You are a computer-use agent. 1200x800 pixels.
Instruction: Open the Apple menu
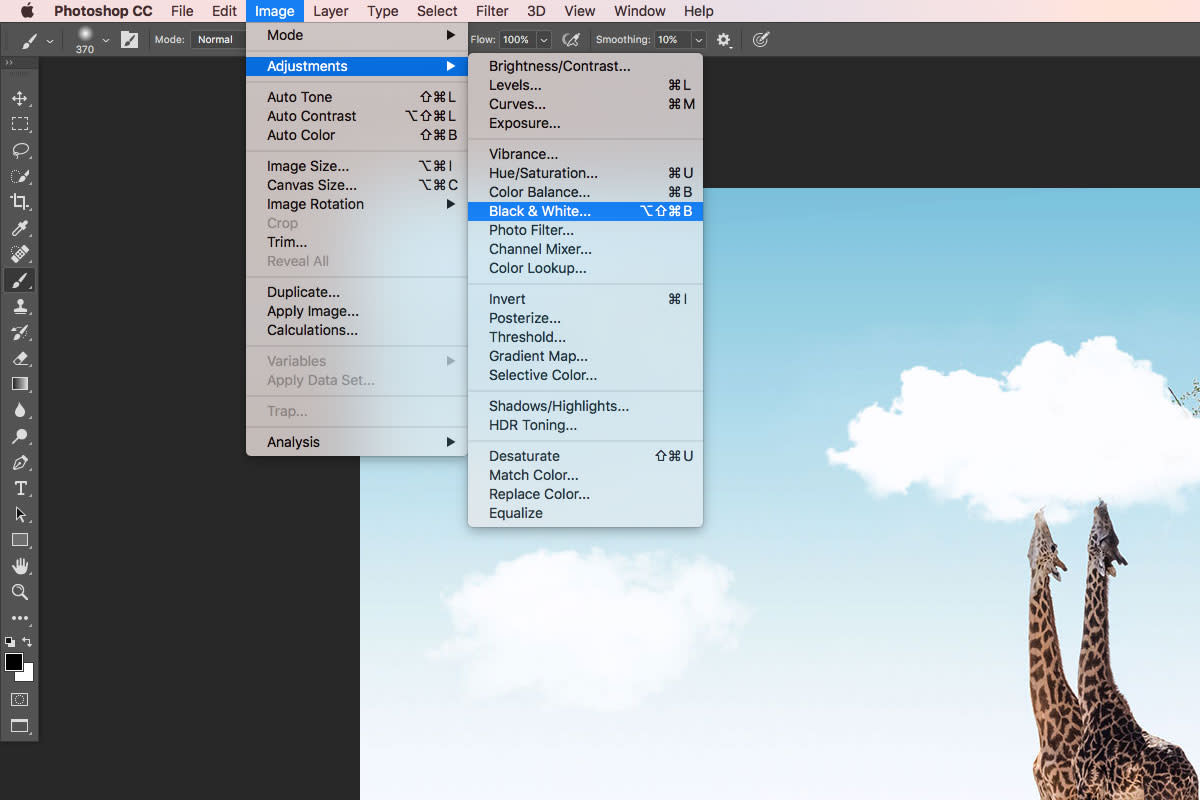coord(26,11)
